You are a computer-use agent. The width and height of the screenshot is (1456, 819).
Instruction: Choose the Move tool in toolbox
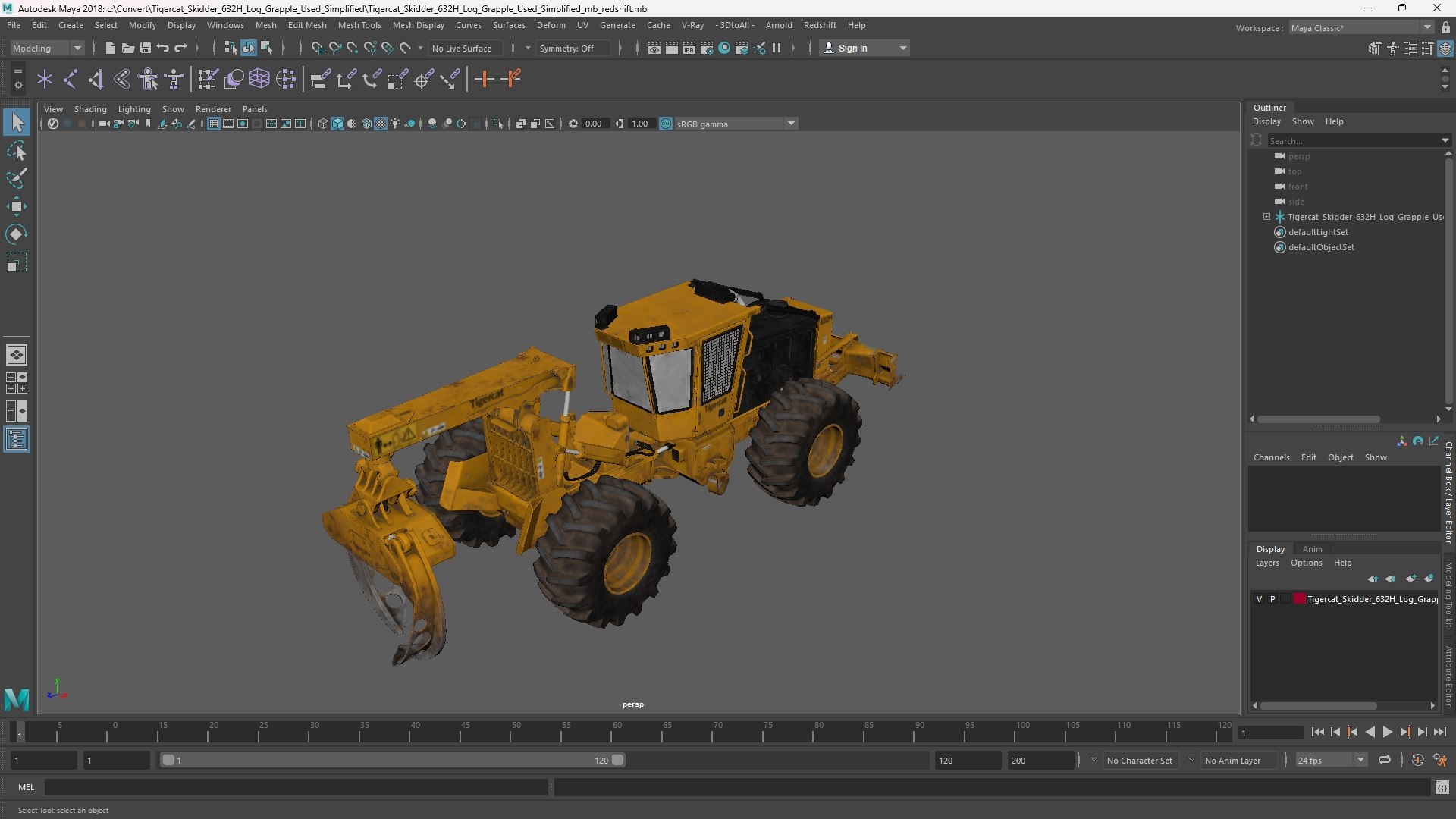pos(17,206)
